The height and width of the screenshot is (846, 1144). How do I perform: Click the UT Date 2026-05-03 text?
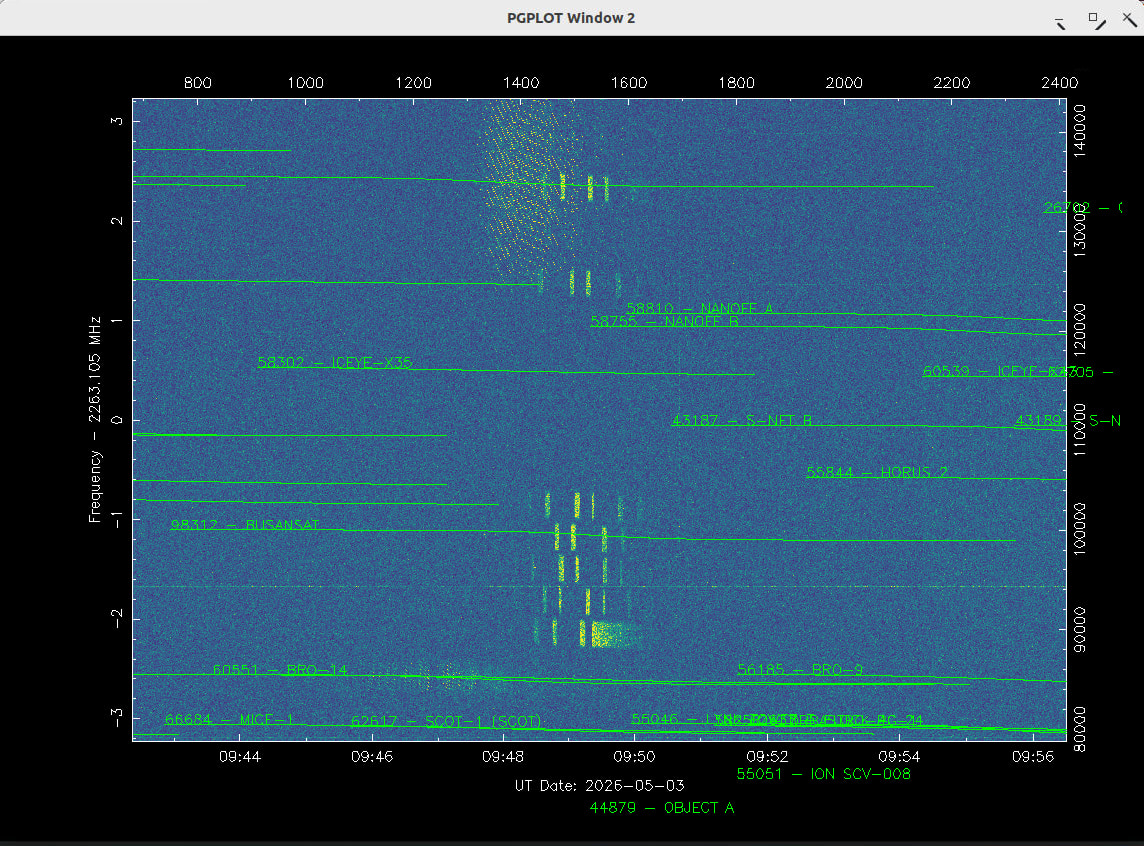(600, 786)
